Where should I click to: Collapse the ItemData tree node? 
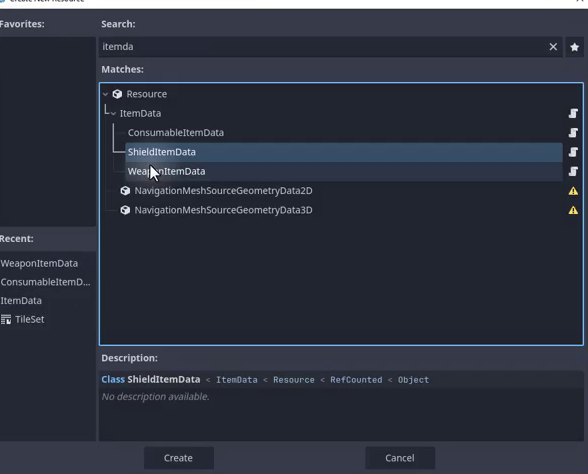coord(113,114)
